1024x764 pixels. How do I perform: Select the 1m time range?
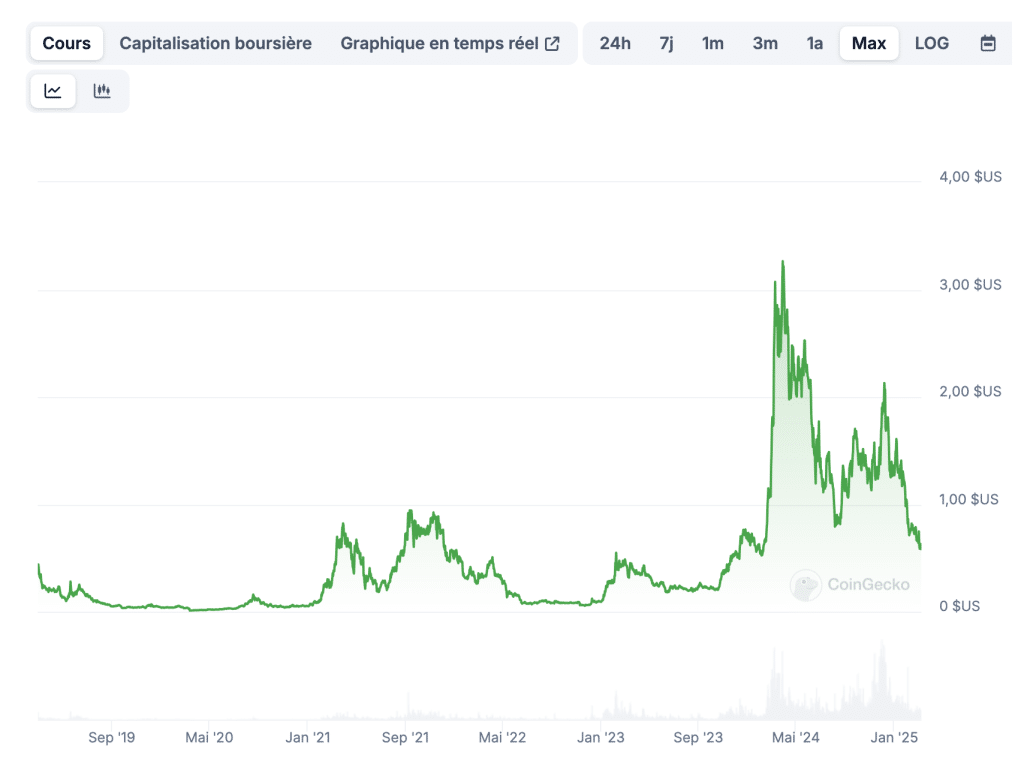(x=712, y=43)
